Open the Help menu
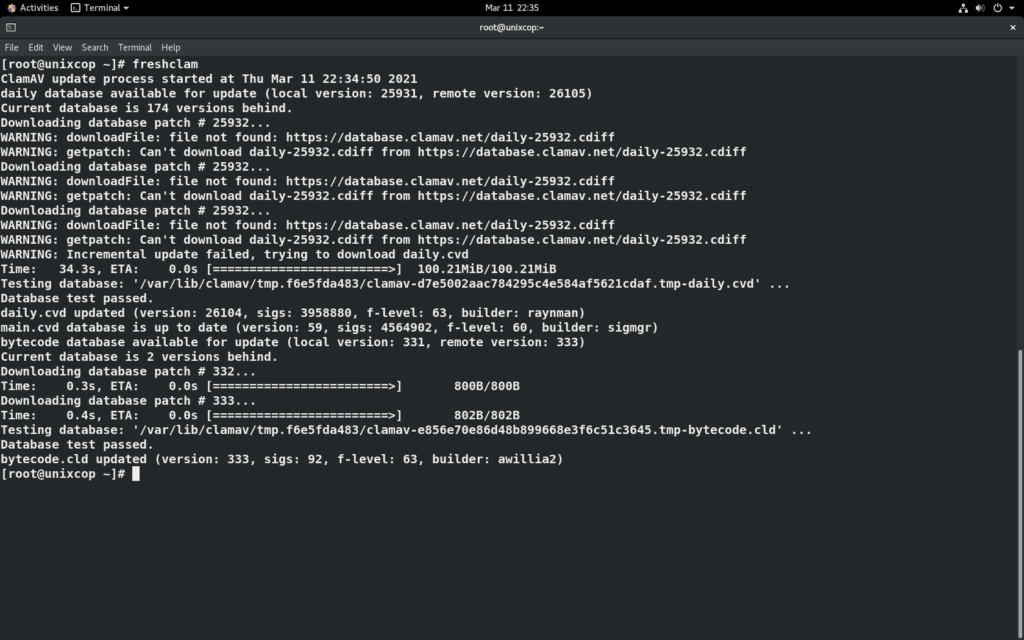Viewport: 1024px width, 640px height. tap(170, 48)
